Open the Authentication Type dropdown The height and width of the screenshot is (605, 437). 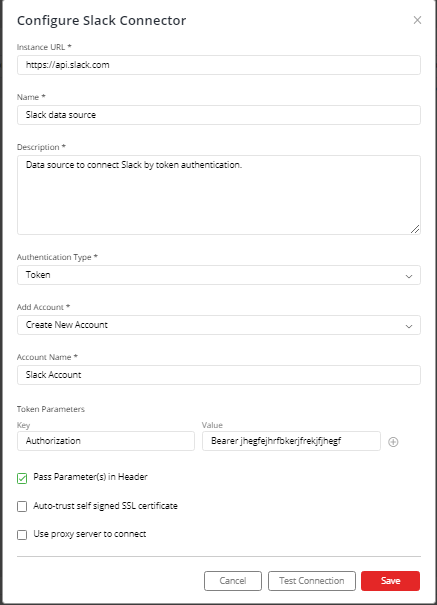pos(219,275)
